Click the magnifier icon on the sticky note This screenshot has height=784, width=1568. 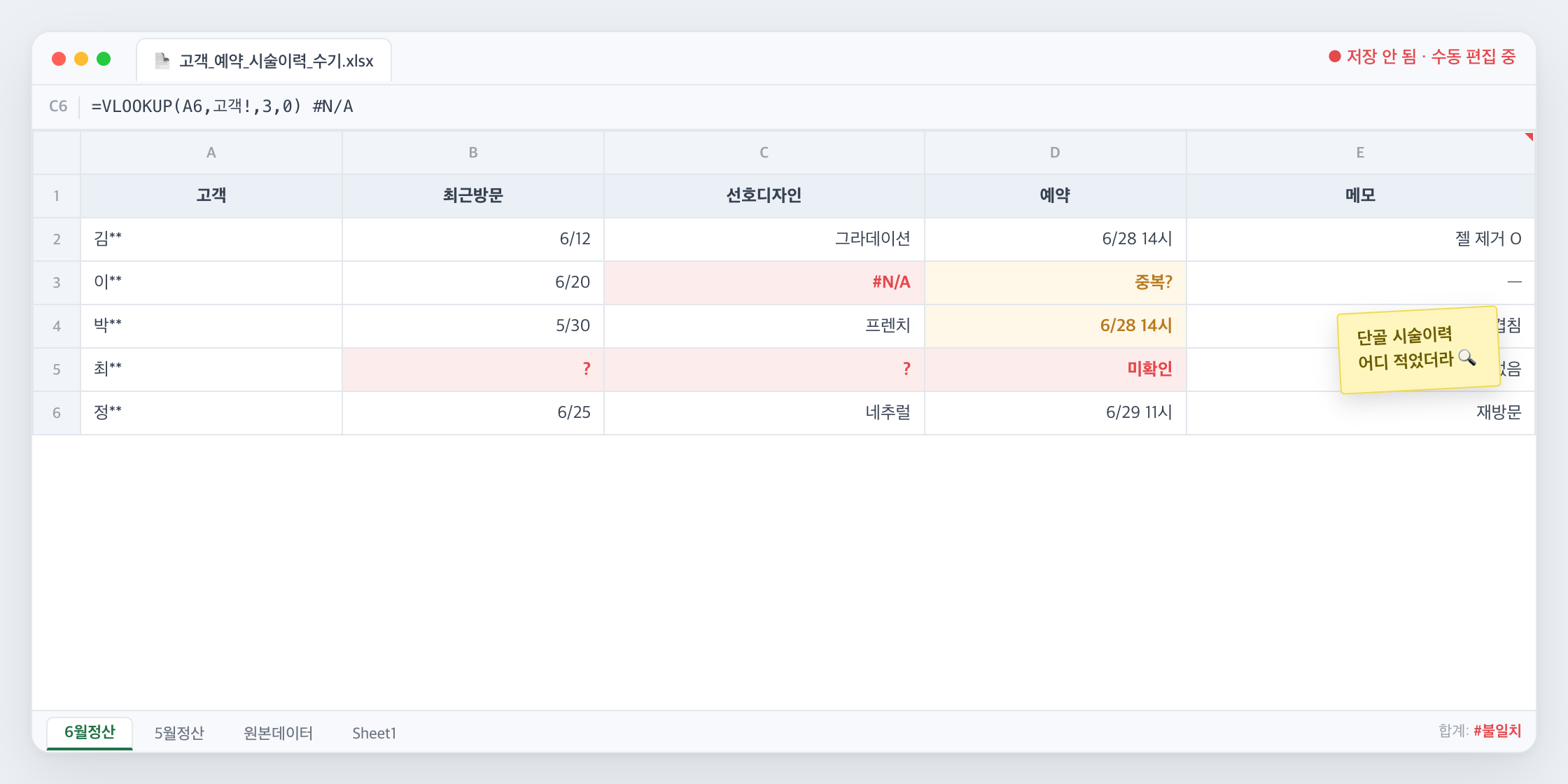coord(1467,358)
